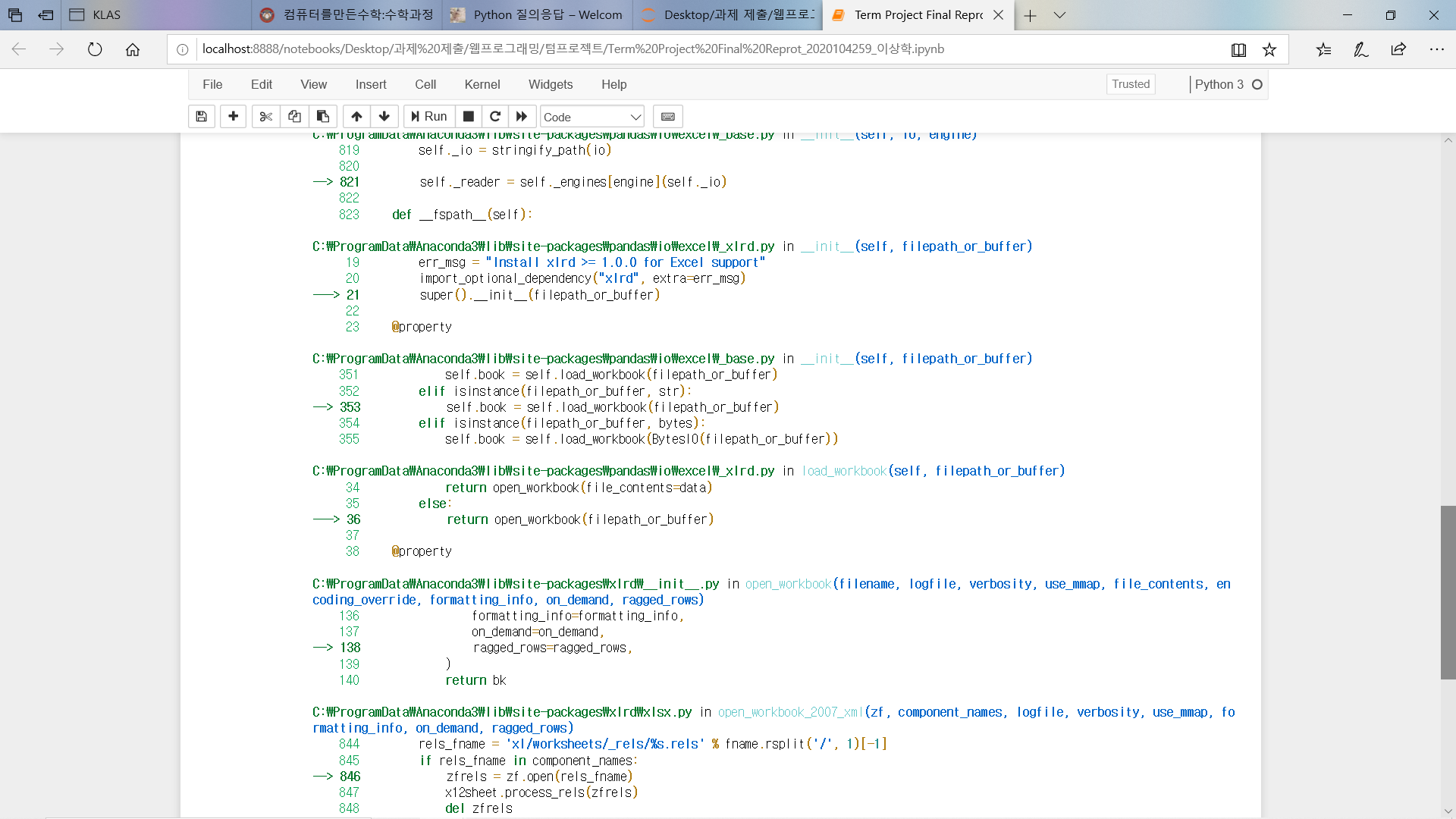1456x819 pixels.
Task: Open the View menu
Action: [x=313, y=84]
